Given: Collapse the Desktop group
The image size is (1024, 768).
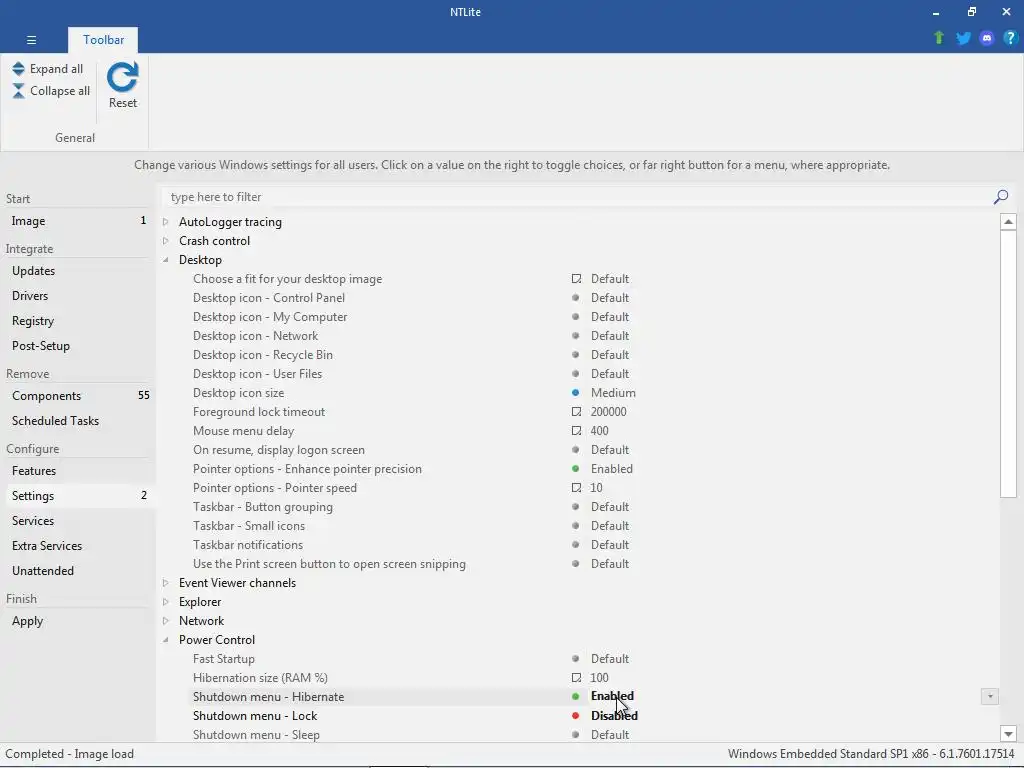Looking at the screenshot, I should pos(166,260).
